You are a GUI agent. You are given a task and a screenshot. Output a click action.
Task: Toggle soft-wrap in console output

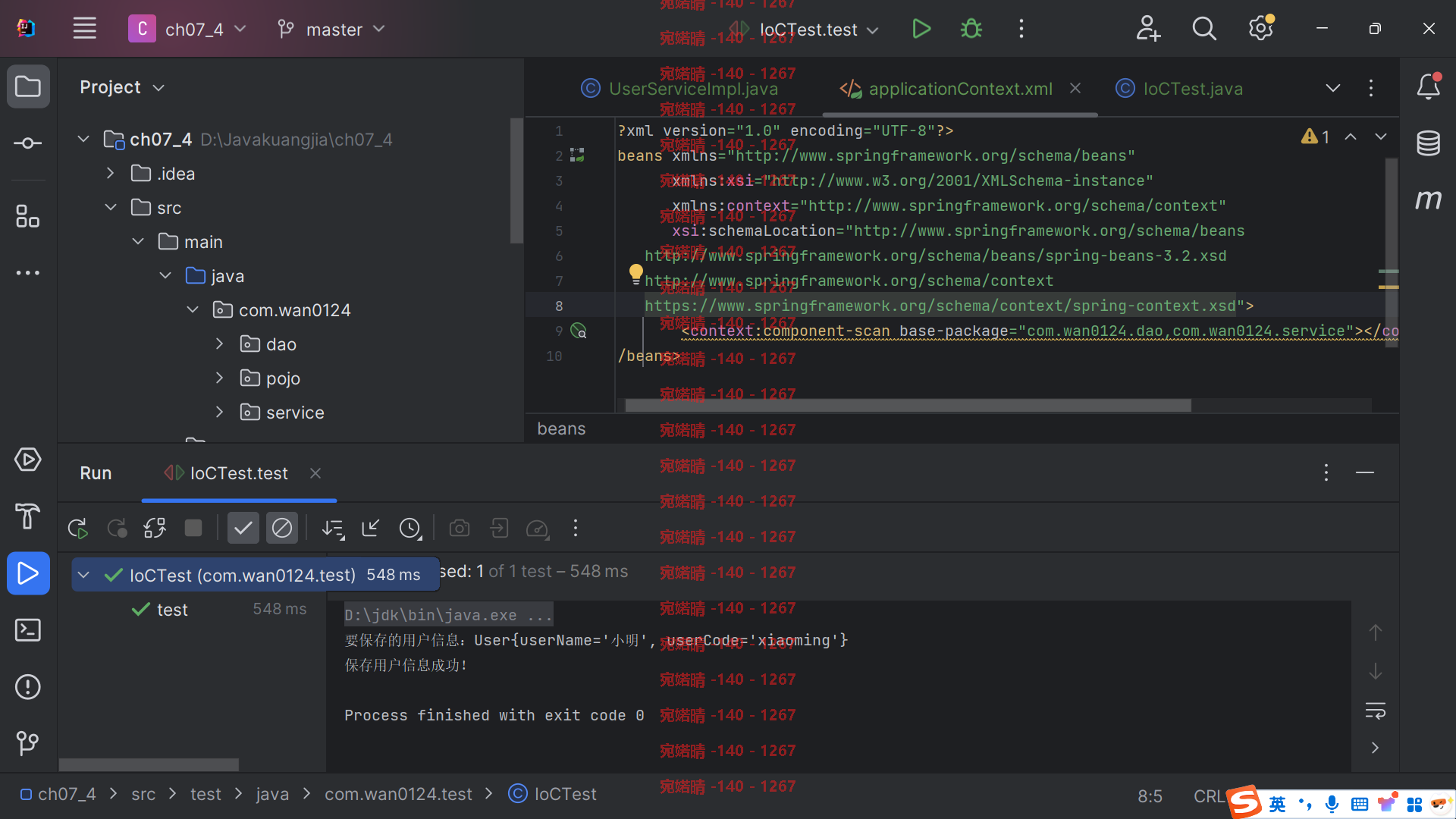1376,711
